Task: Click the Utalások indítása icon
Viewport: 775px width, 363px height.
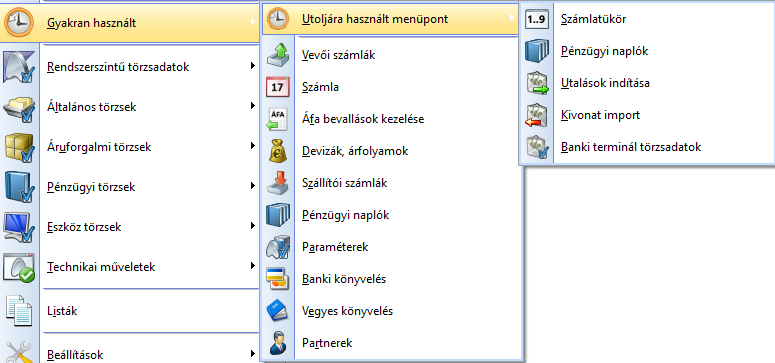Action: coord(537,83)
